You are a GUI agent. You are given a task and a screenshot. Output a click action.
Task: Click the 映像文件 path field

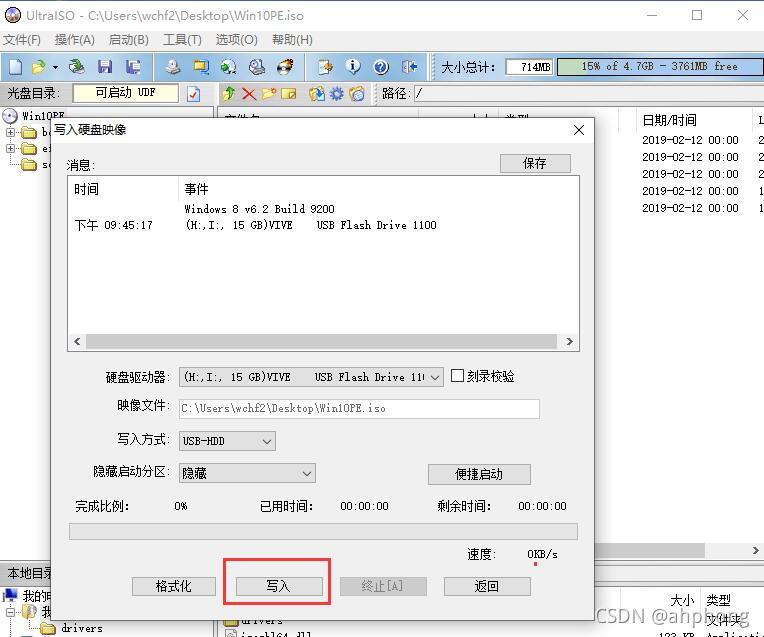pyautogui.click(x=359, y=408)
